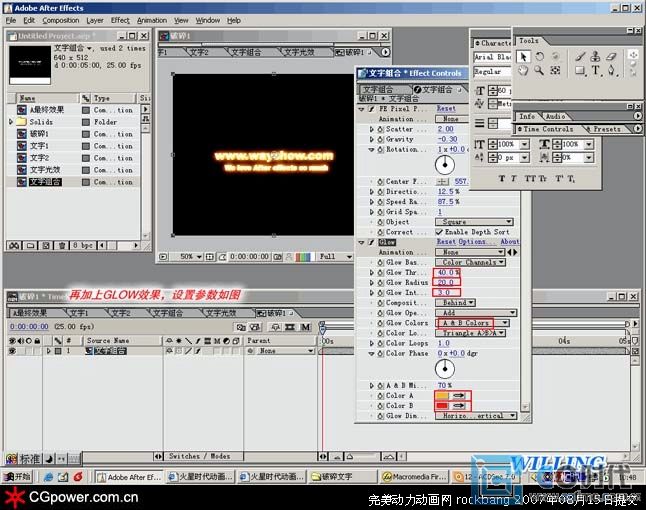Select the Selection arrow tool
This screenshot has width=646, height=510.
[523, 56]
